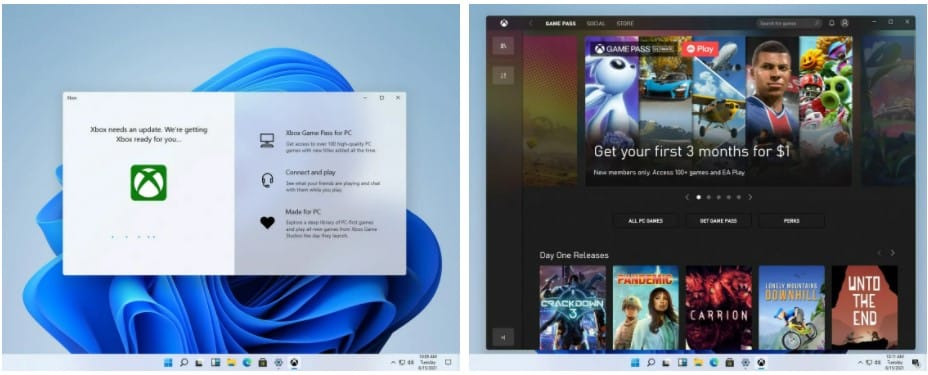Click 'Day One Releases' section heading

573,256
